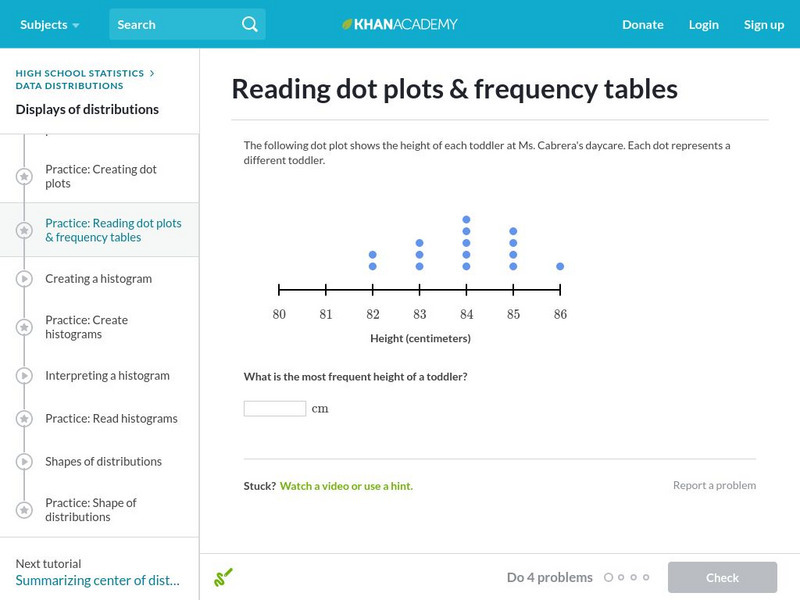
Task: Open the Watch a video or use a hint link
Action: tap(346, 486)
